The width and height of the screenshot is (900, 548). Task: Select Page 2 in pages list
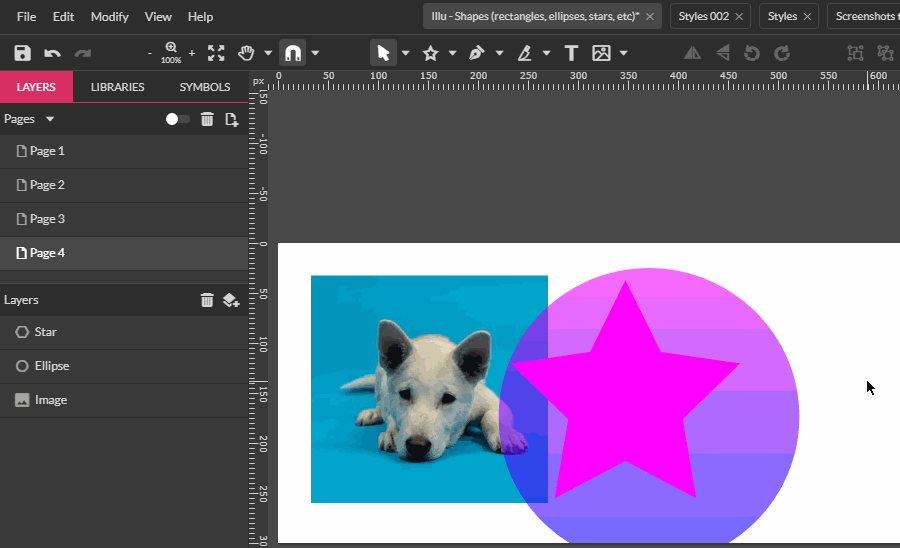(x=47, y=185)
